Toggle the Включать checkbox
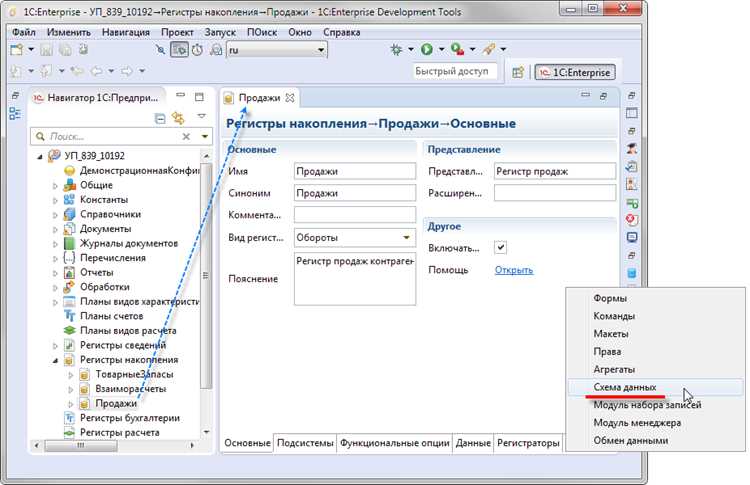The height and width of the screenshot is (485, 750). click(500, 248)
